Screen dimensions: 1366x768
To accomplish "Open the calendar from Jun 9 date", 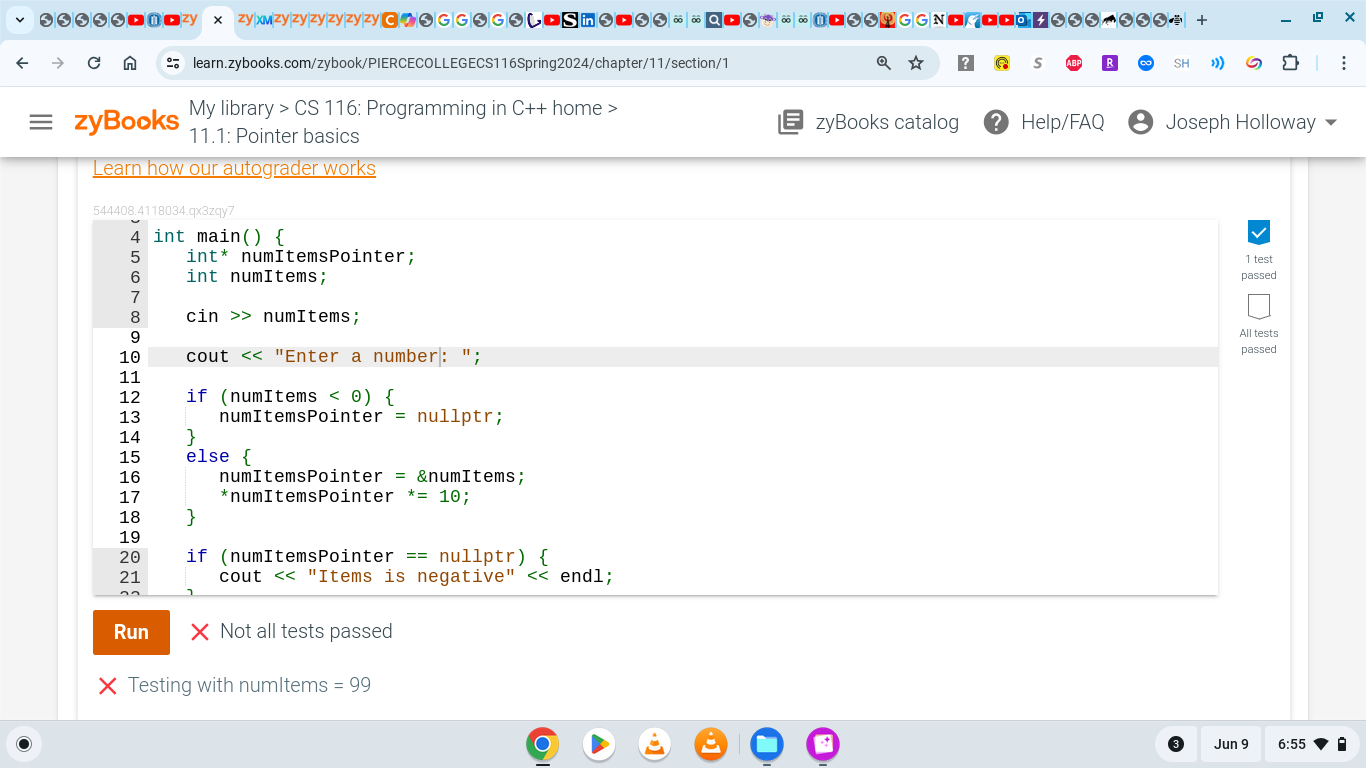I will click(1231, 744).
